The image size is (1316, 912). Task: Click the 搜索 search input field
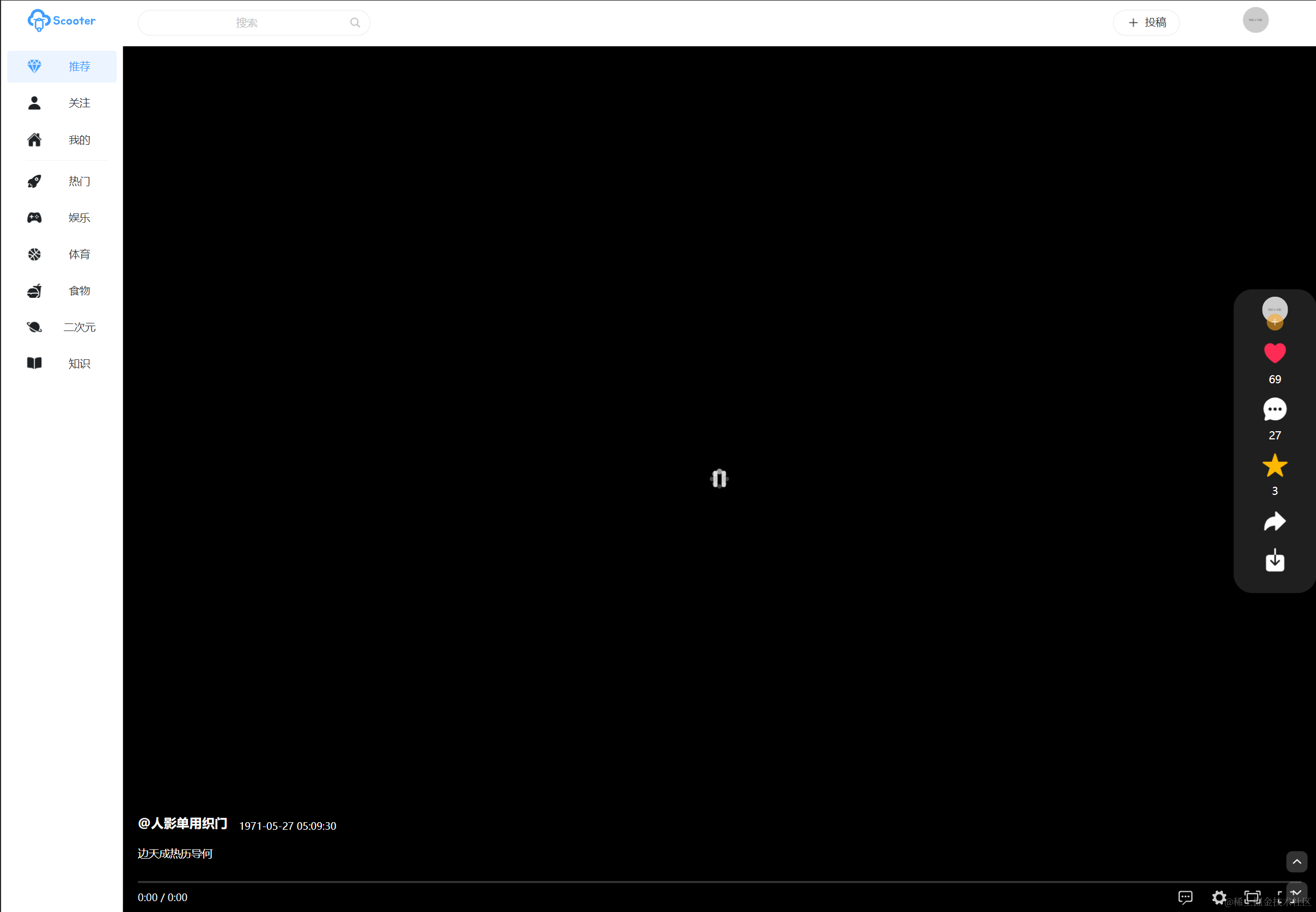pyautogui.click(x=246, y=23)
